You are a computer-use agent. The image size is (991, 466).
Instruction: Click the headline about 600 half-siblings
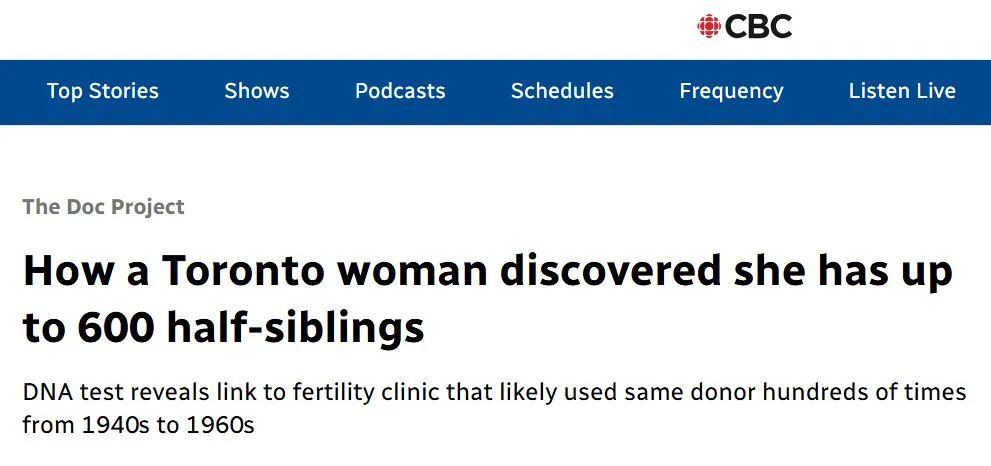point(487,298)
